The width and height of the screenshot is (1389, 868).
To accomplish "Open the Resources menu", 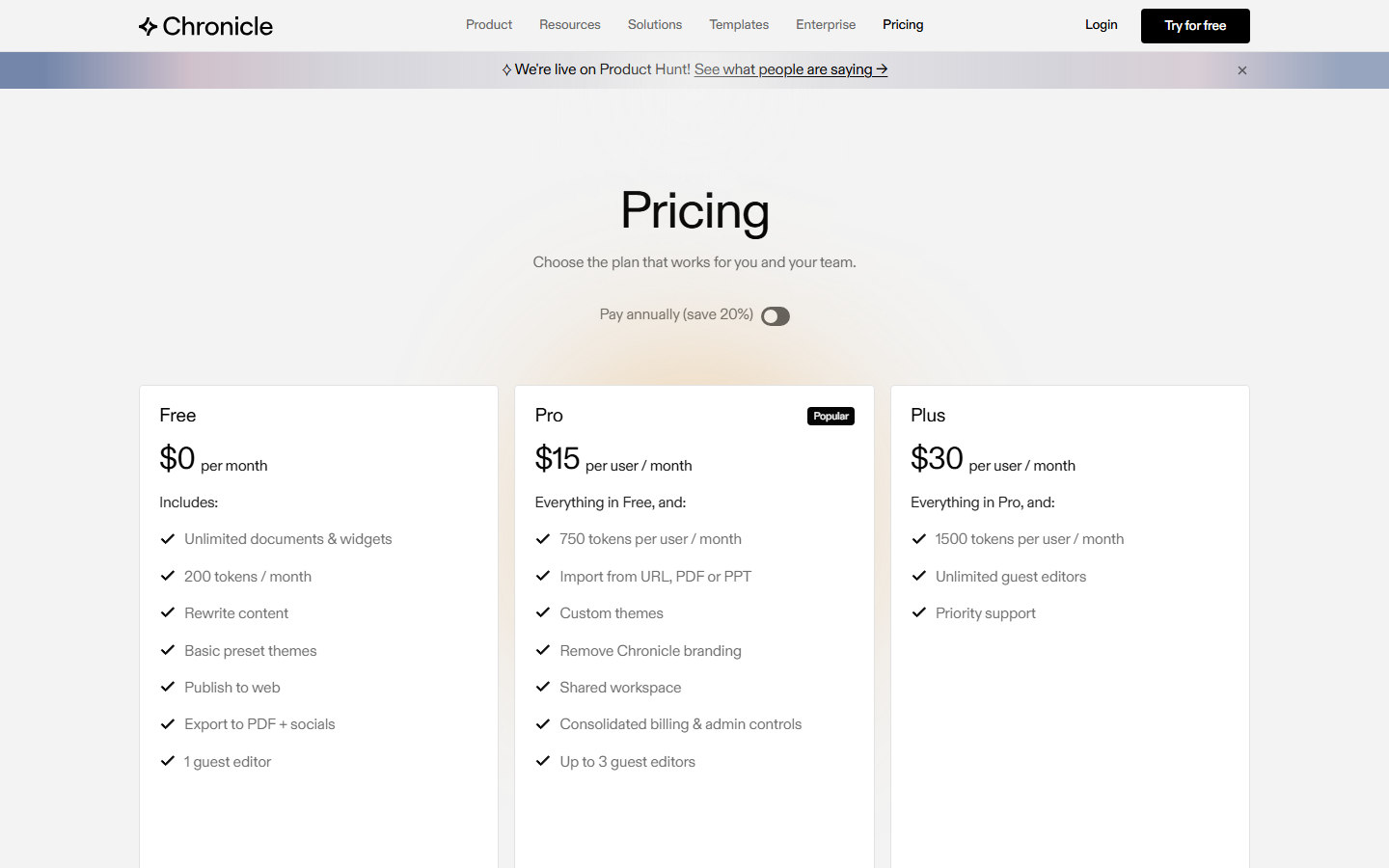I will pyautogui.click(x=569, y=24).
